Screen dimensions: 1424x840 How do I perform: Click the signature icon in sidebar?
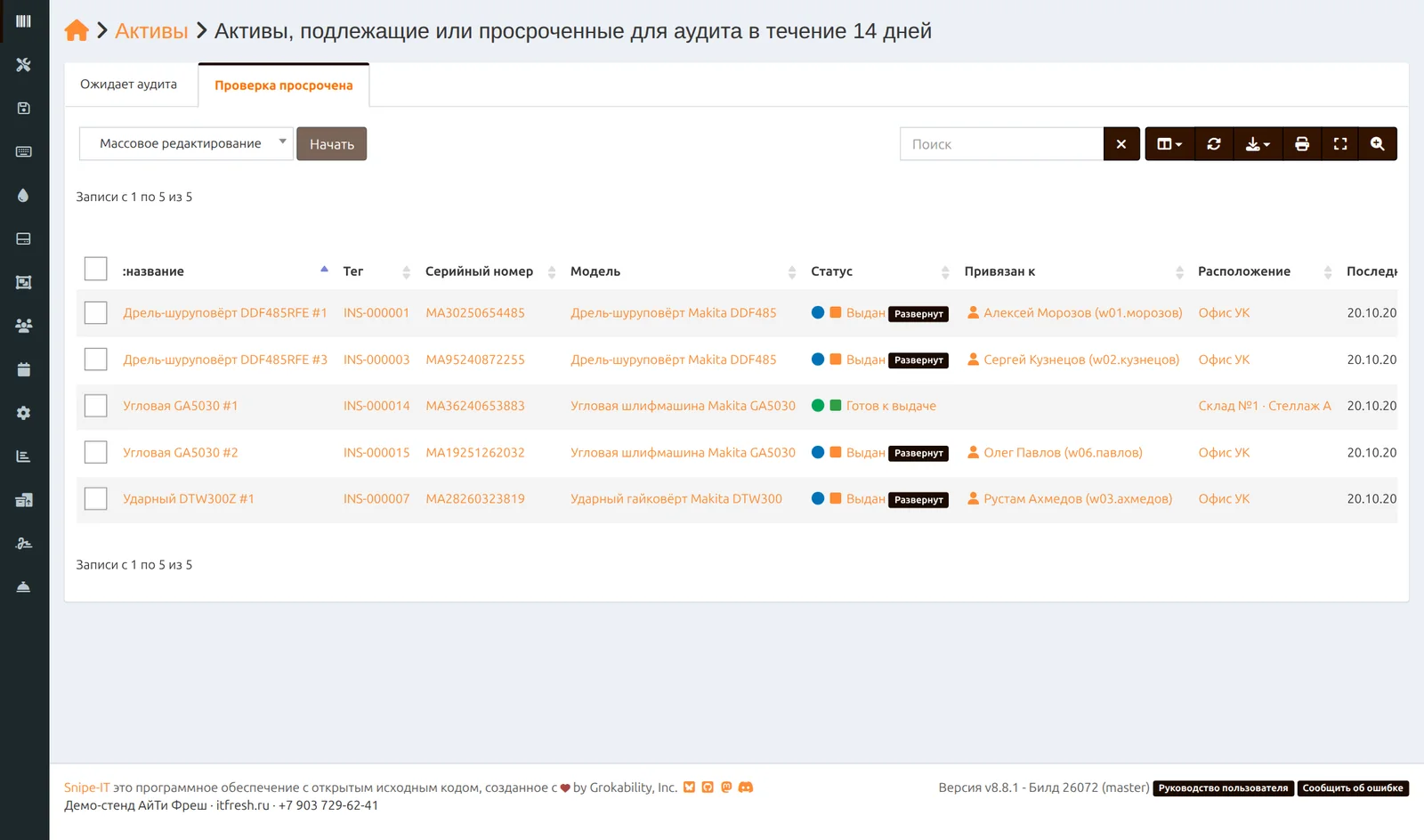coord(24,544)
